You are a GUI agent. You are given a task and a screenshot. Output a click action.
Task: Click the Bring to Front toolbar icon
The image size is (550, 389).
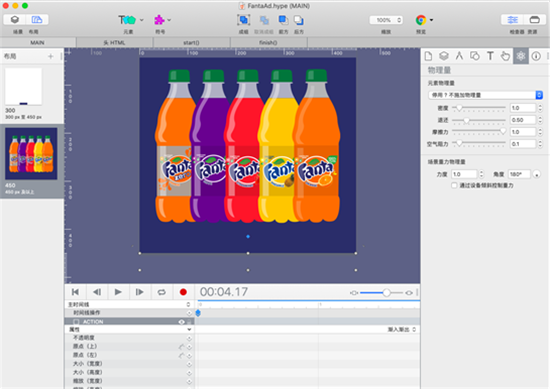[283, 20]
